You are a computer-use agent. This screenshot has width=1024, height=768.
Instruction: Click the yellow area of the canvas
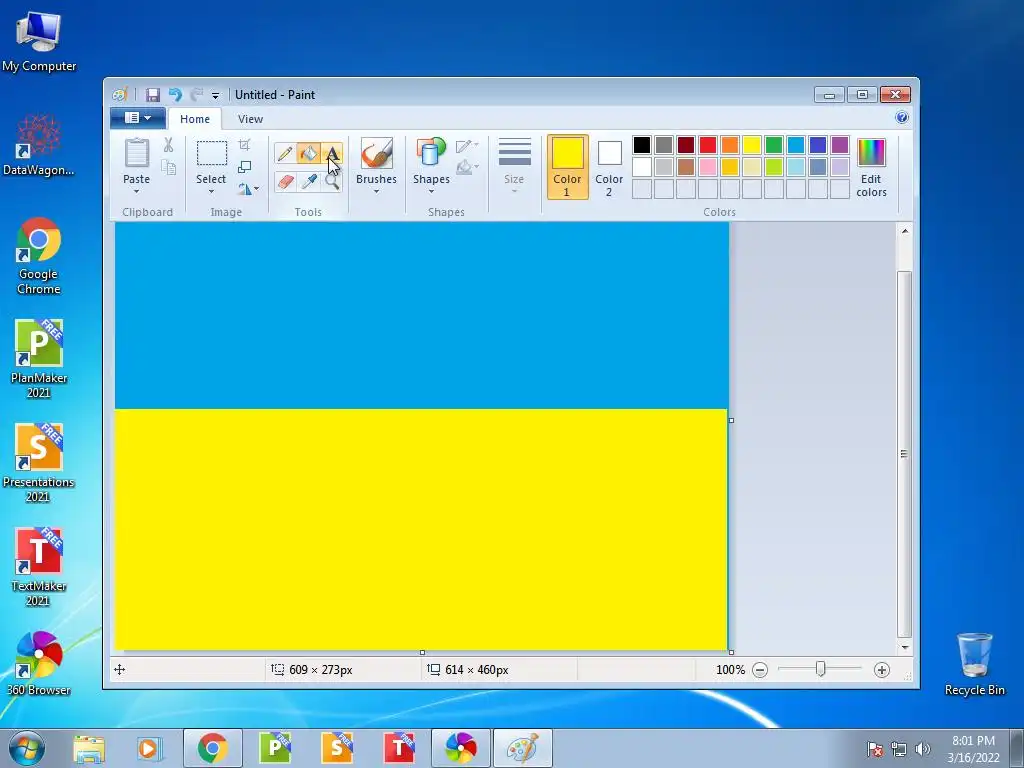pos(421,530)
